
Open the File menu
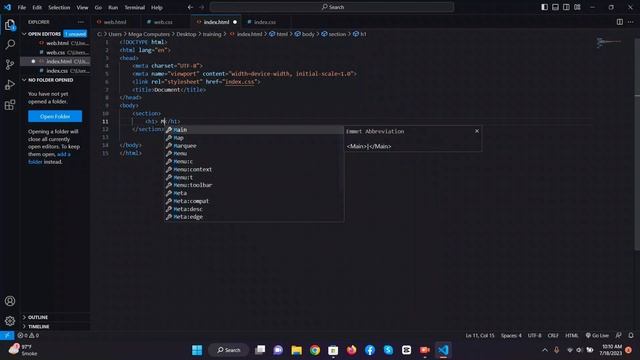pyautogui.click(x=22, y=7)
